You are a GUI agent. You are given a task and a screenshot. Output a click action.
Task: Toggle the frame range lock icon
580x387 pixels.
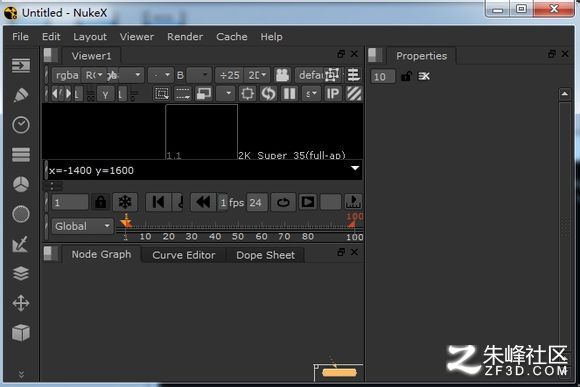point(101,202)
